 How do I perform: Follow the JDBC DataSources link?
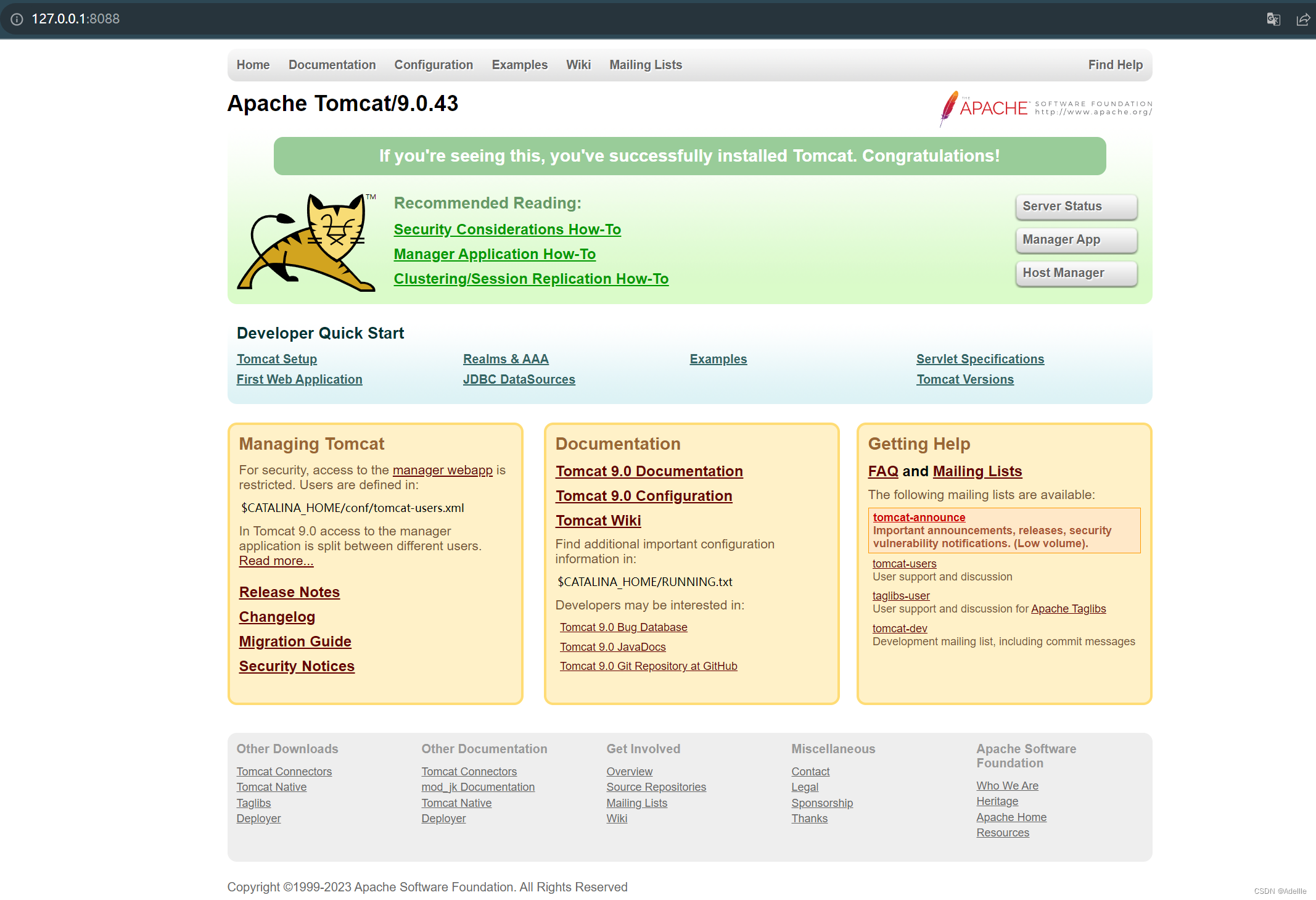pos(519,379)
